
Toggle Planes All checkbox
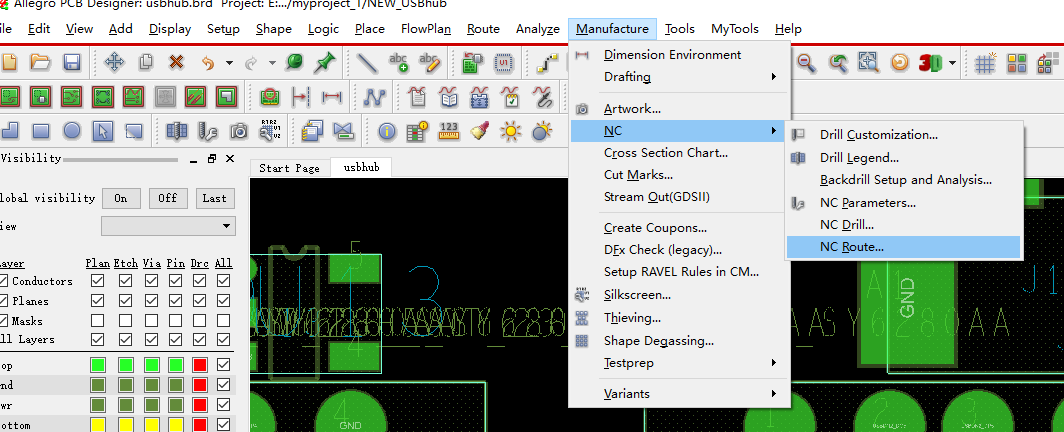coord(223,300)
